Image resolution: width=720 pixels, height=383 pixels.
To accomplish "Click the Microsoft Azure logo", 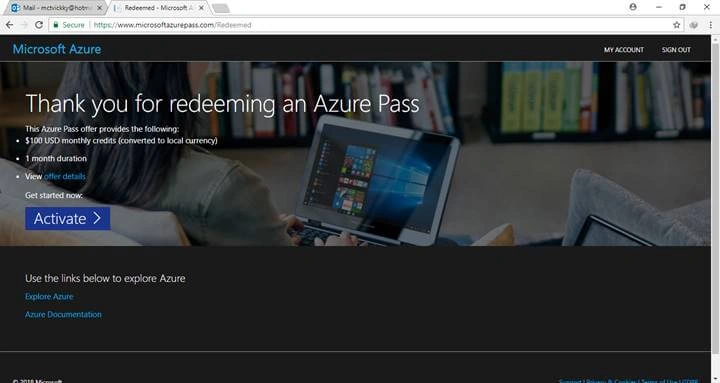I will click(57, 49).
